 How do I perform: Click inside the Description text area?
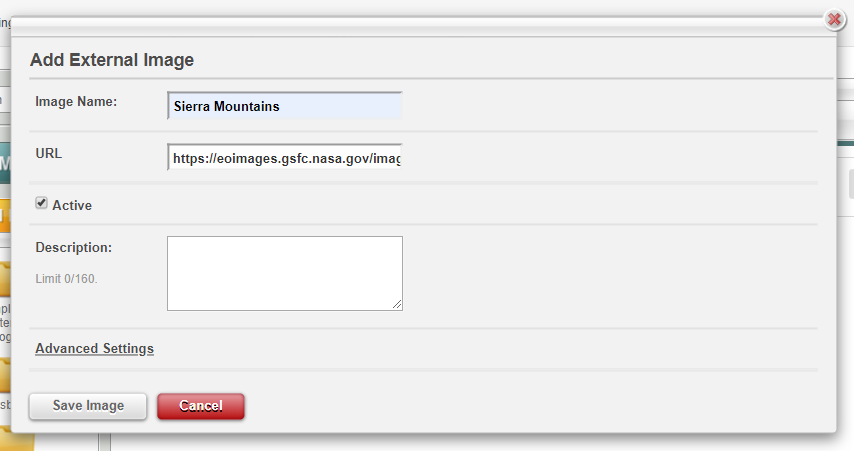[285, 273]
